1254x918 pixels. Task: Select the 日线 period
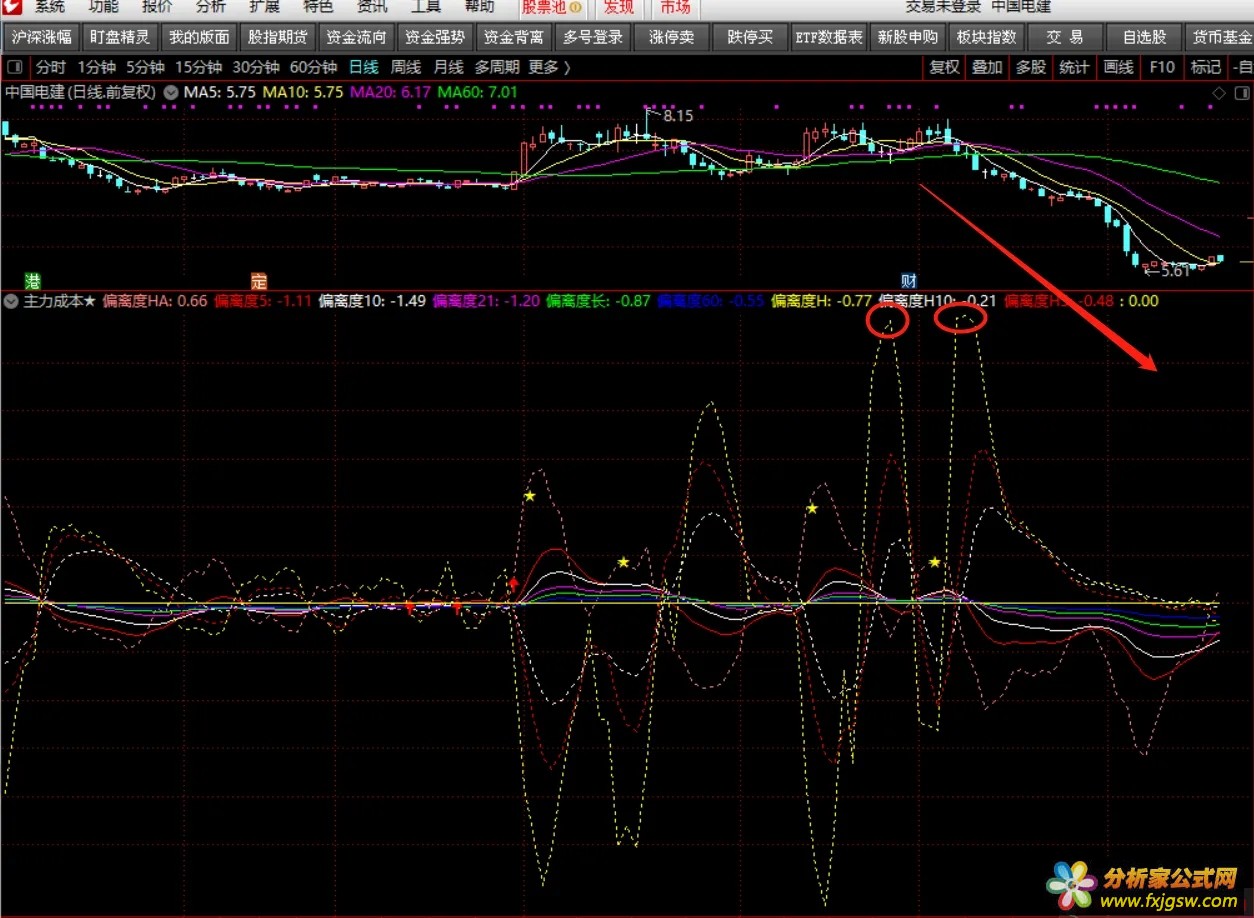coord(364,67)
